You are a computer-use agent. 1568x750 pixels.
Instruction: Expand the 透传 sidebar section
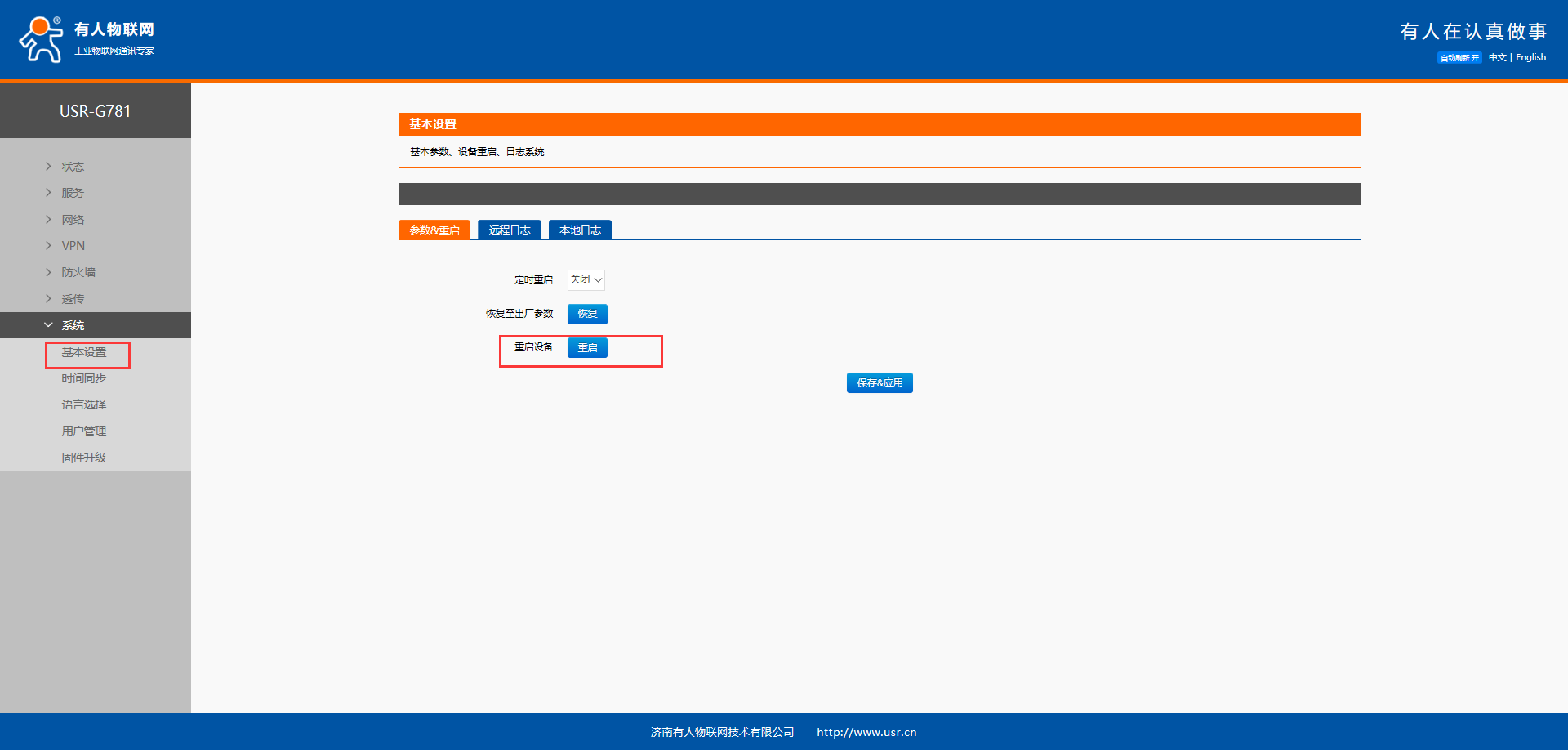(73, 299)
